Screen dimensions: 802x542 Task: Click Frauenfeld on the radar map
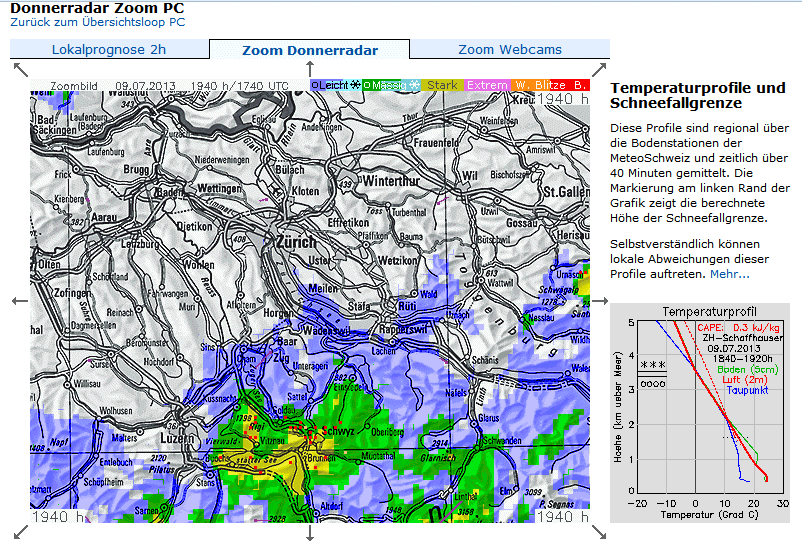coord(436,143)
